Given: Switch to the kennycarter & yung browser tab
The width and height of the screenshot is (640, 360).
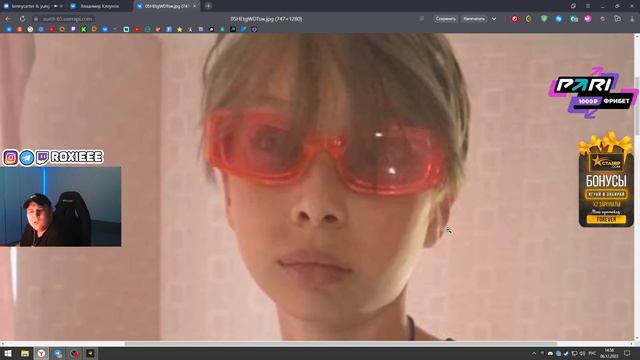Looking at the screenshot, I should click(33, 6).
